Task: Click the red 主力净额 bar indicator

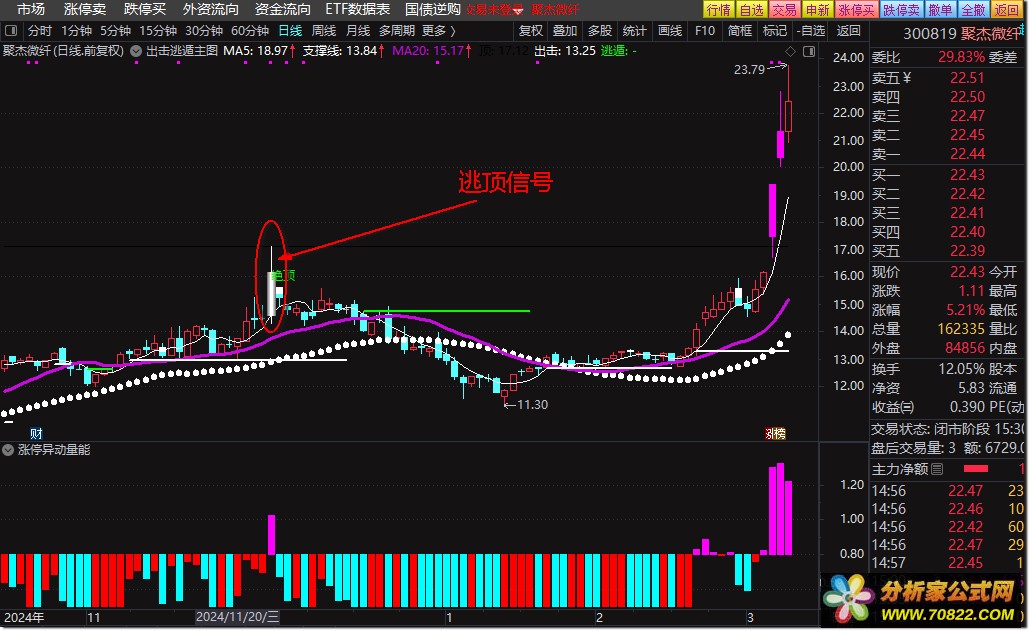Action: point(976,469)
